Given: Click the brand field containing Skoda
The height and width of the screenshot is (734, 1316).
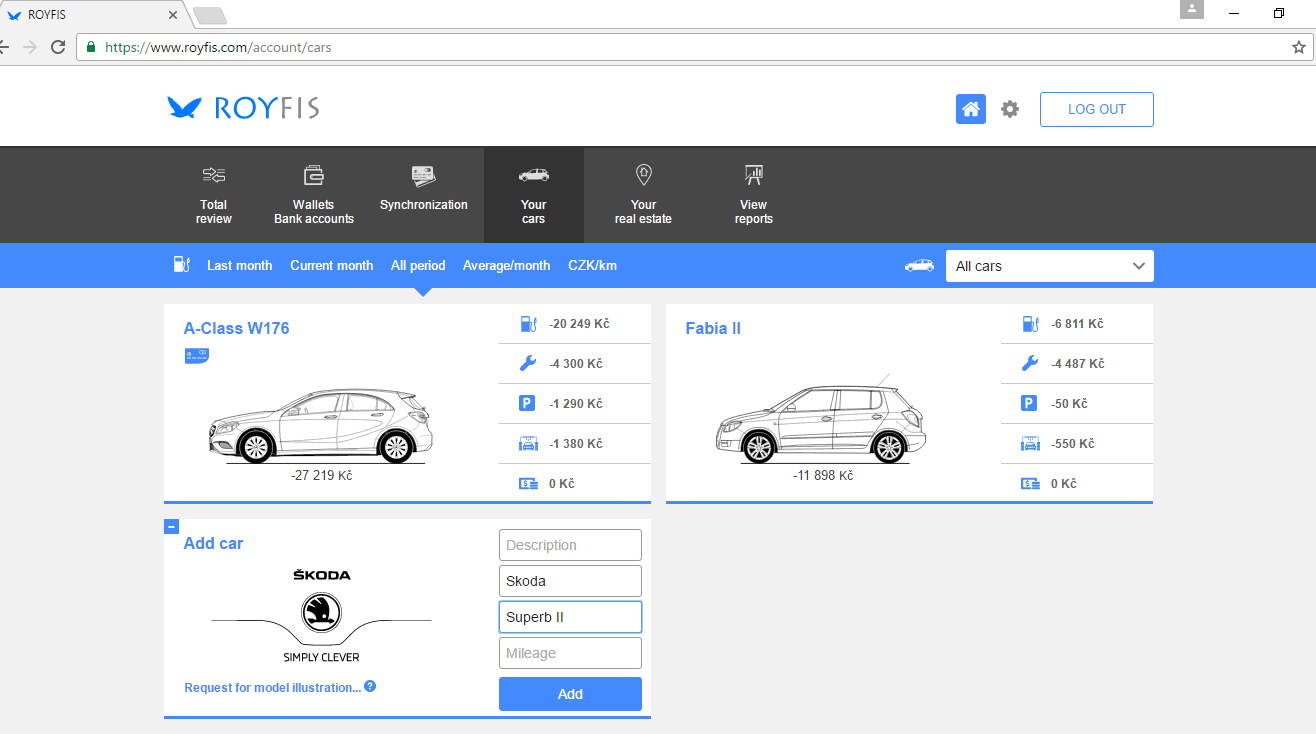Looking at the screenshot, I should pyautogui.click(x=570, y=581).
